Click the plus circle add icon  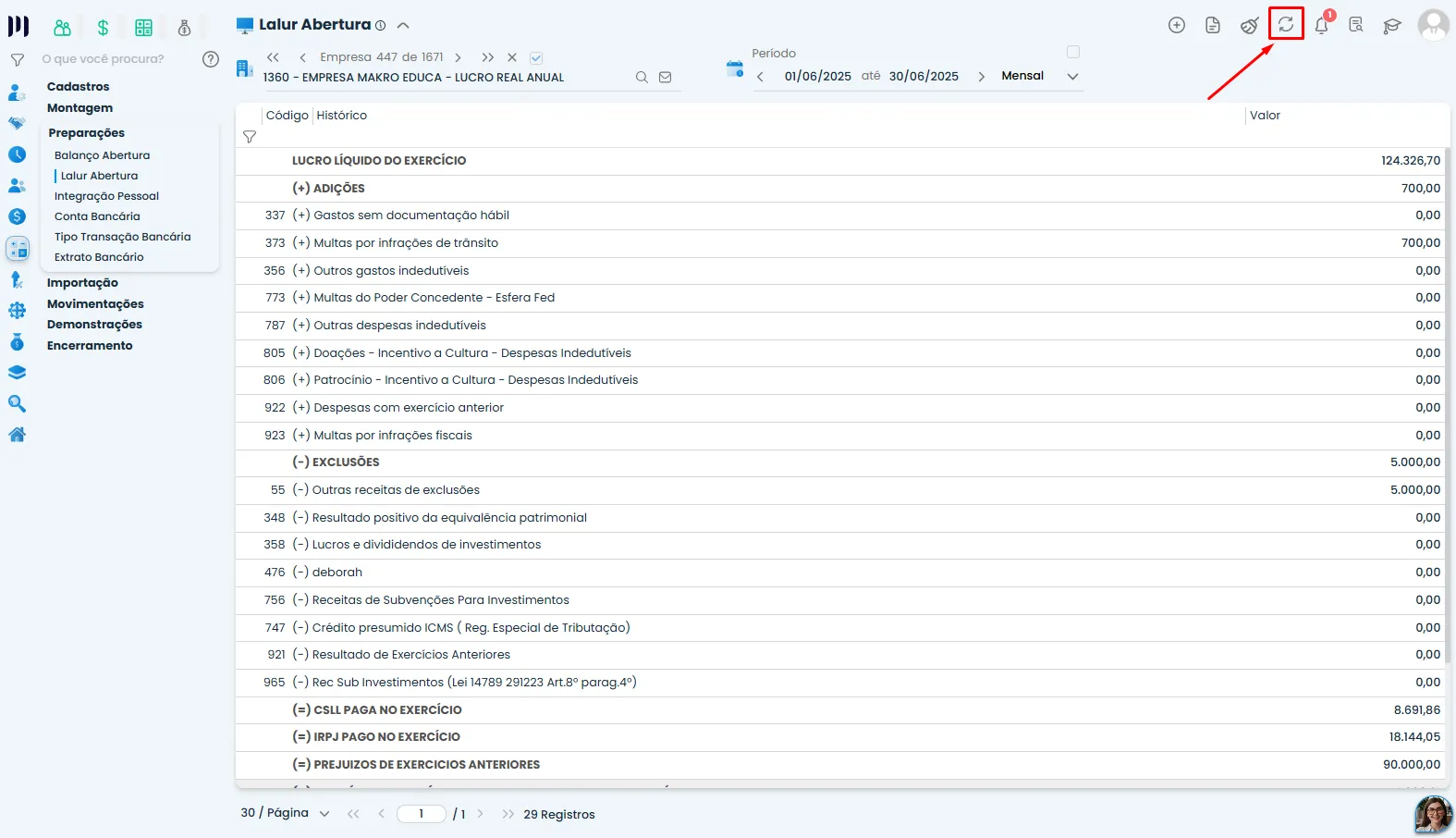click(x=1177, y=26)
